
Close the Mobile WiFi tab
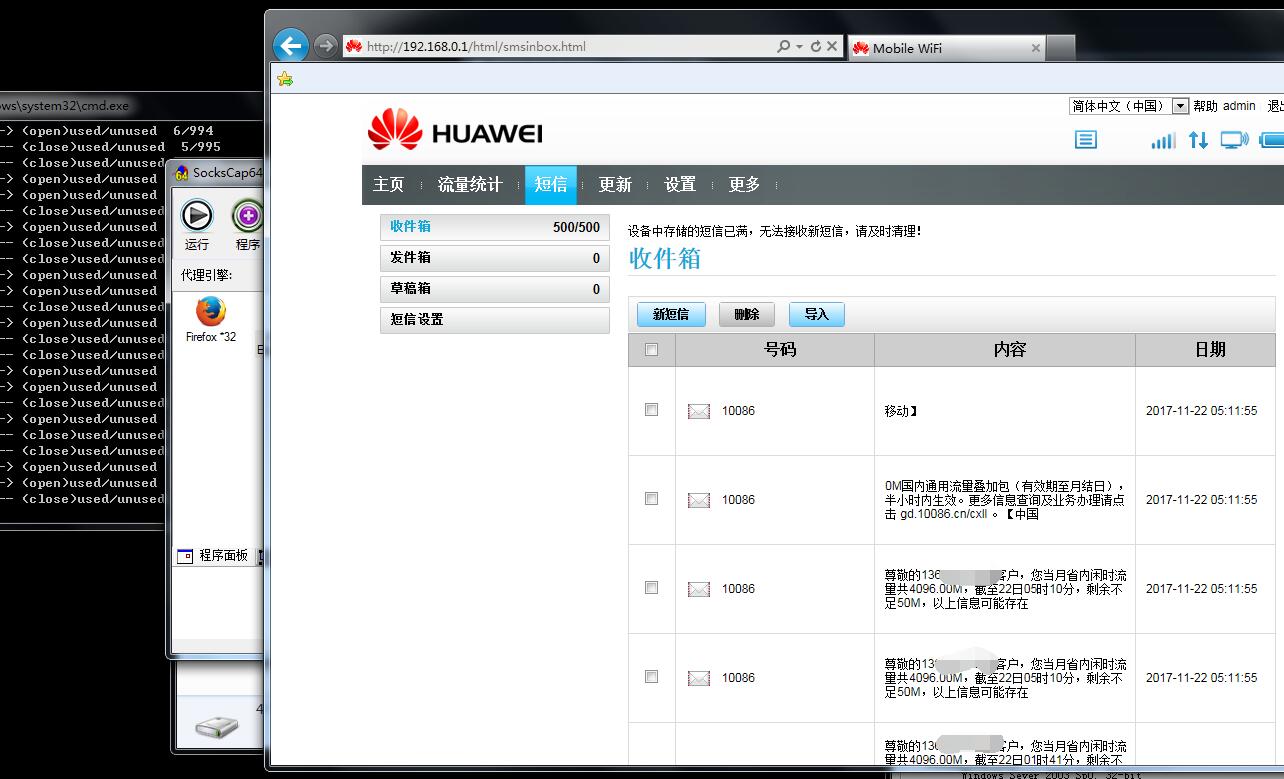[1036, 48]
